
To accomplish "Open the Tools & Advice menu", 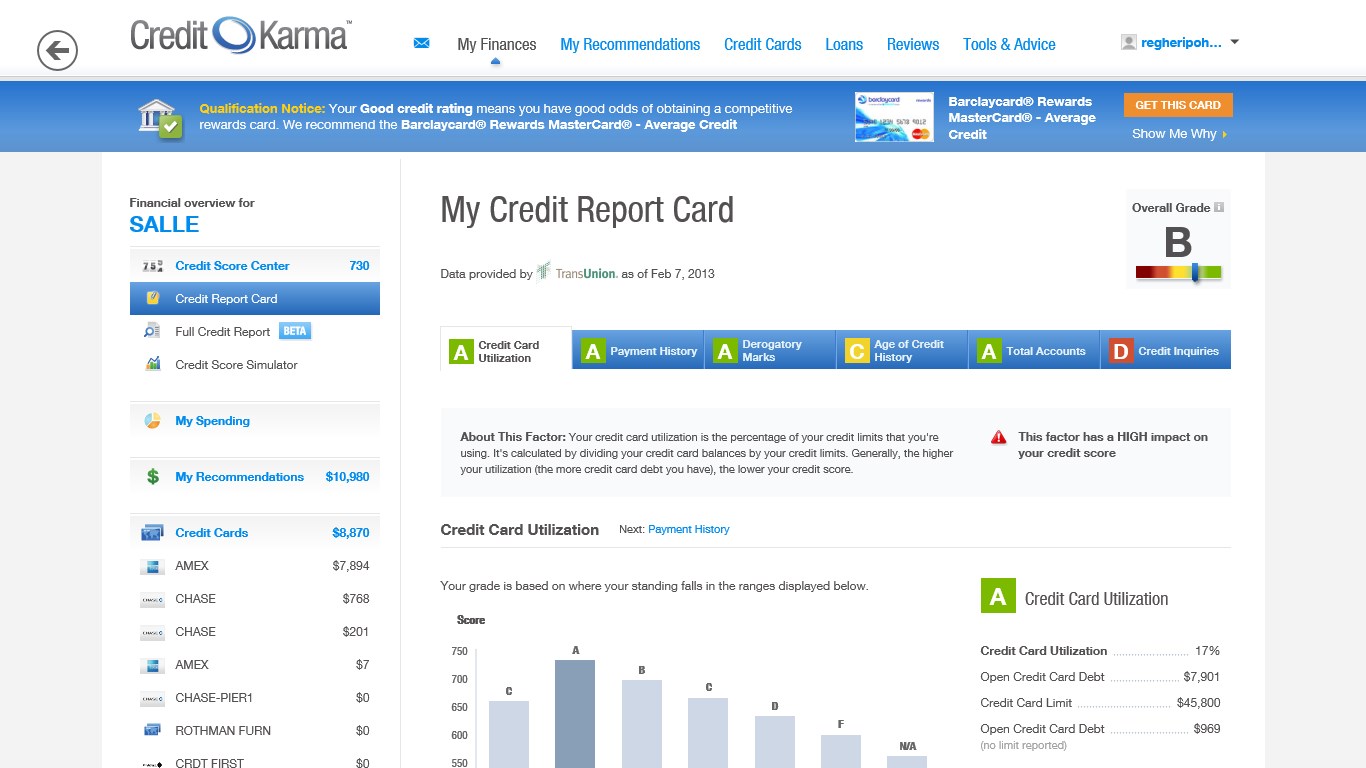I will (x=1009, y=44).
